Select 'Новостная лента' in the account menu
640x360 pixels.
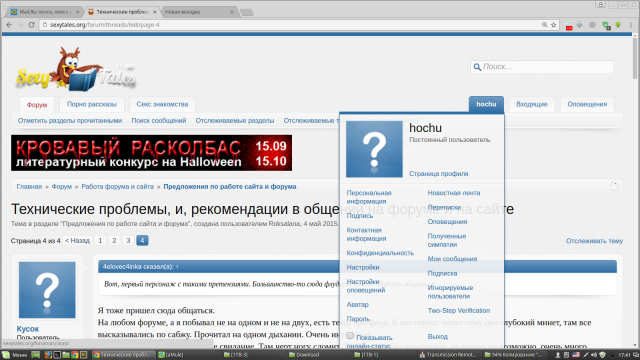(x=454, y=193)
